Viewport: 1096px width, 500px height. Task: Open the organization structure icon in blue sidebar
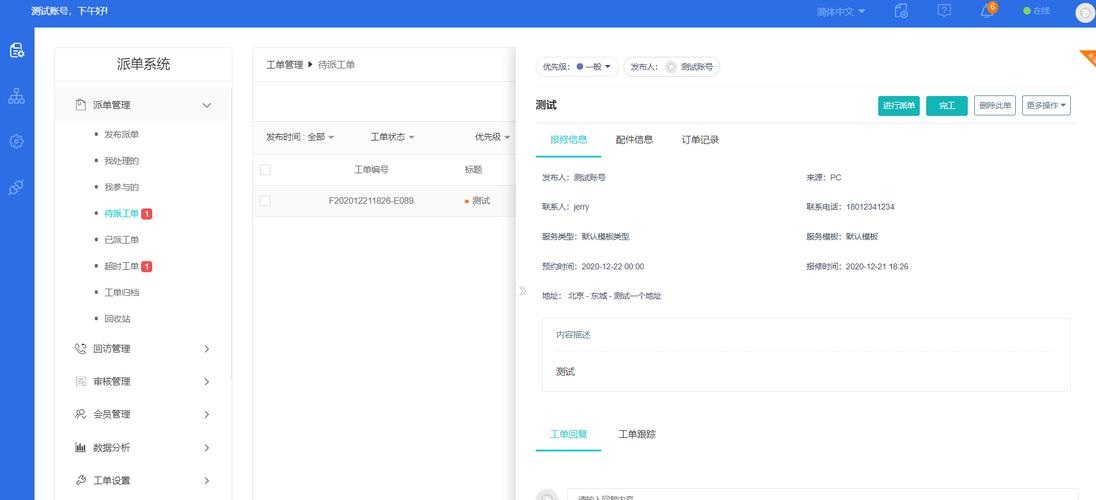click(17, 97)
